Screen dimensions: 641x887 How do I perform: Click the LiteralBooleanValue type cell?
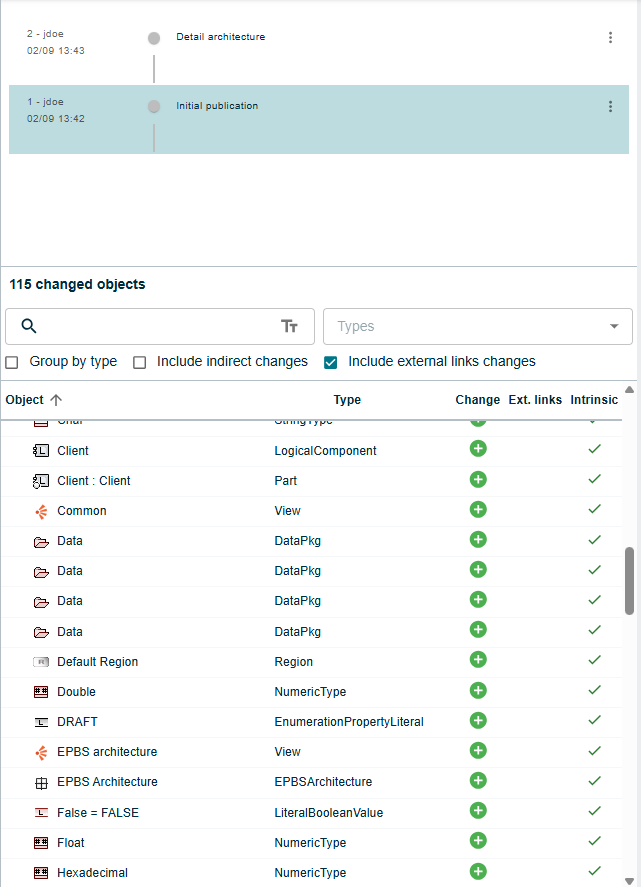pos(329,813)
